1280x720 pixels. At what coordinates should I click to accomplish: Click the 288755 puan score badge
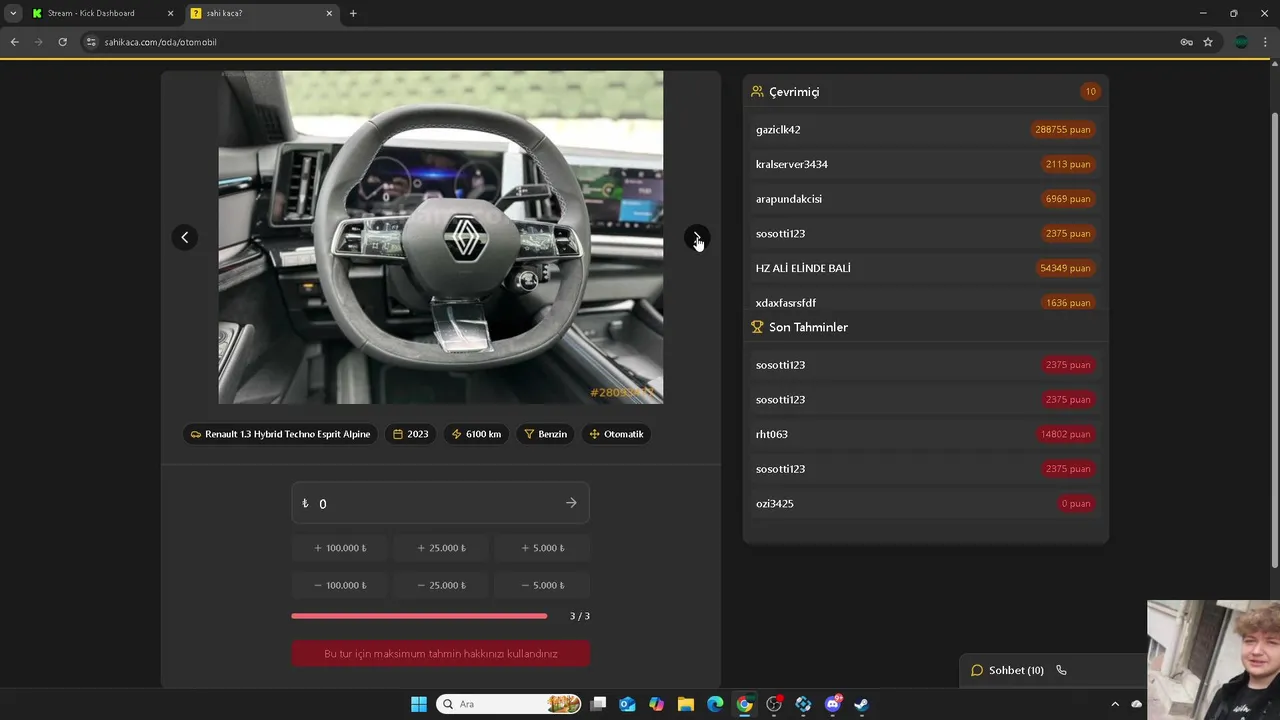pos(1063,129)
